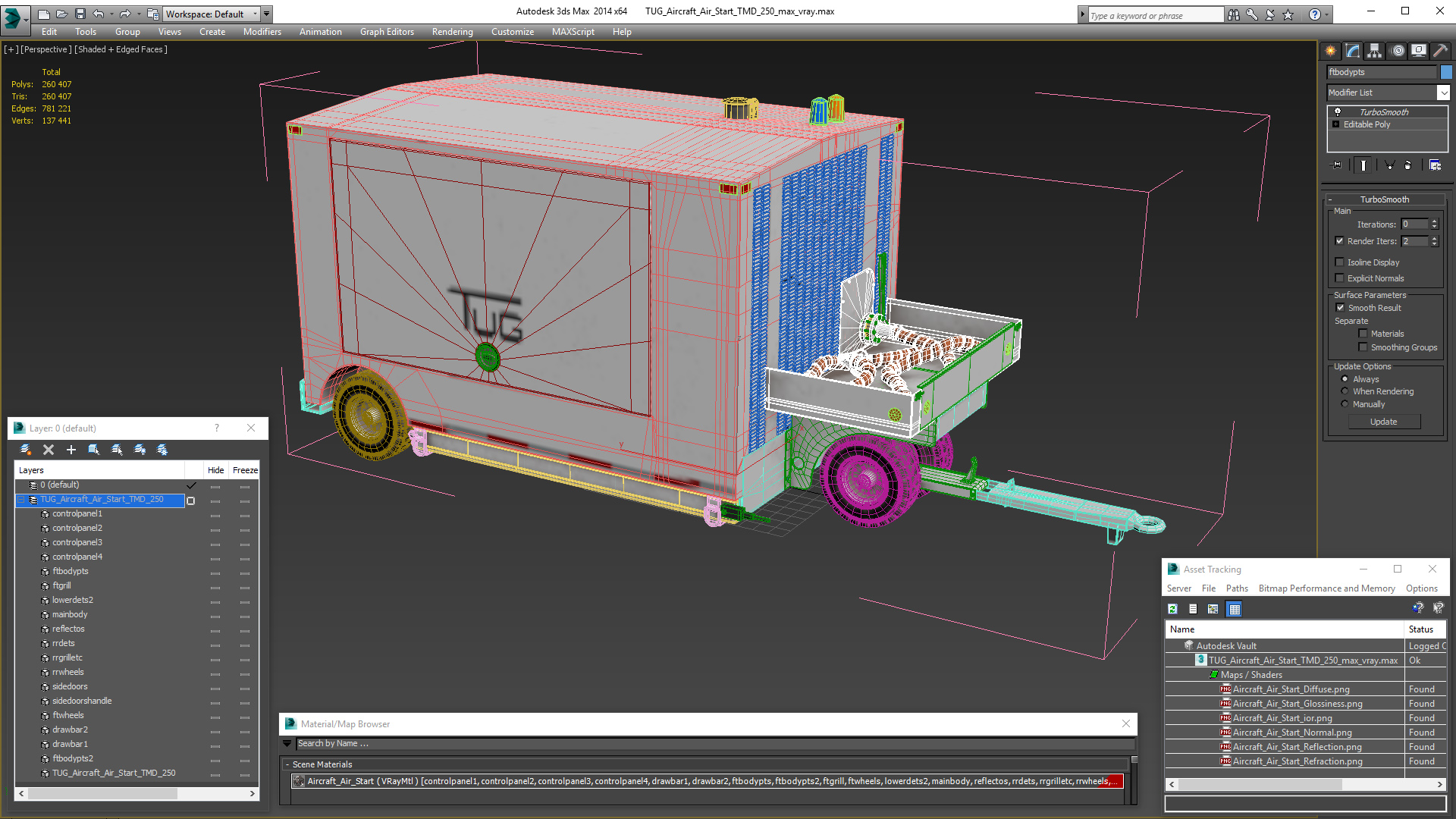Click the Open File folder icon
1456x819 pixels.
[x=61, y=14]
